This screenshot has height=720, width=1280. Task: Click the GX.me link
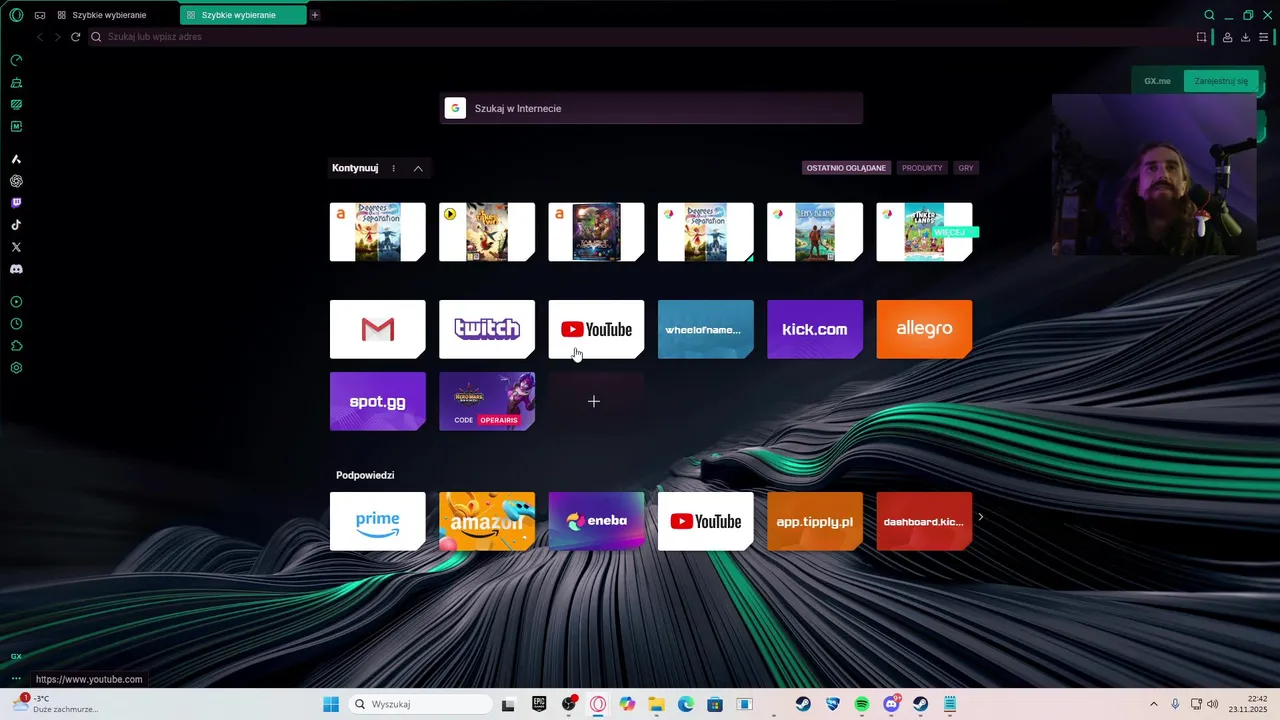point(1157,81)
